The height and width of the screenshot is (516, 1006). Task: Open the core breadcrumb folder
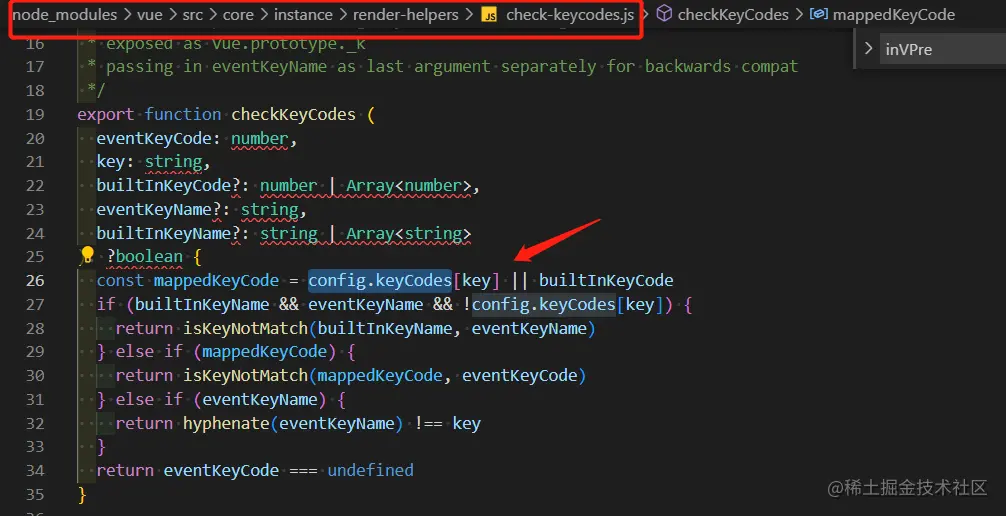pyautogui.click(x=238, y=15)
